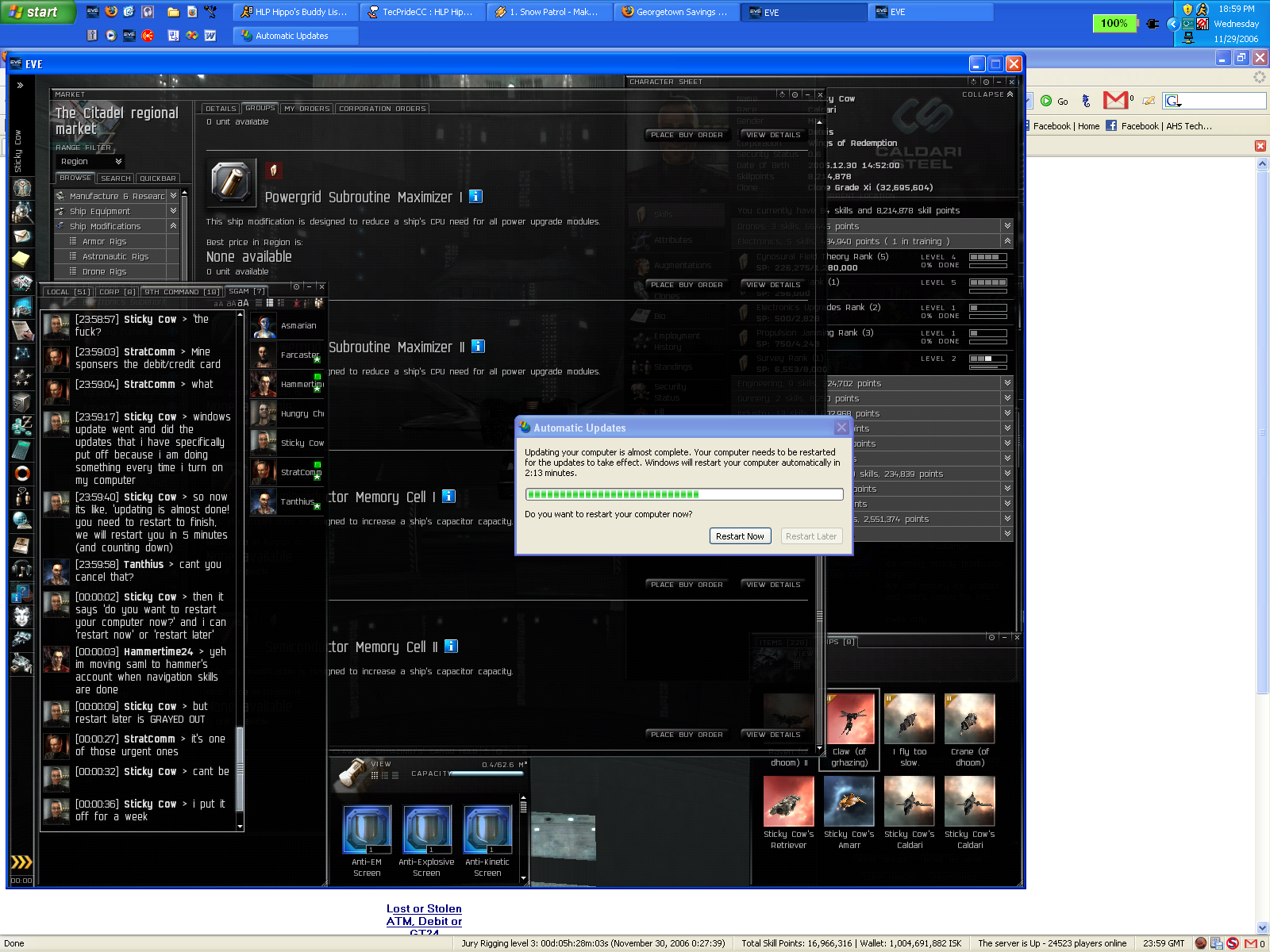Open the orange lifebuoy help icon
The image size is (1270, 952).
[x=21, y=474]
